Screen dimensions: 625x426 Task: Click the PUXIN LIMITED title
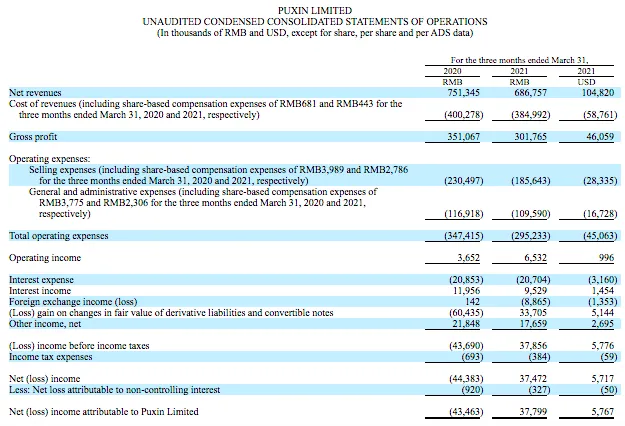[x=315, y=10]
